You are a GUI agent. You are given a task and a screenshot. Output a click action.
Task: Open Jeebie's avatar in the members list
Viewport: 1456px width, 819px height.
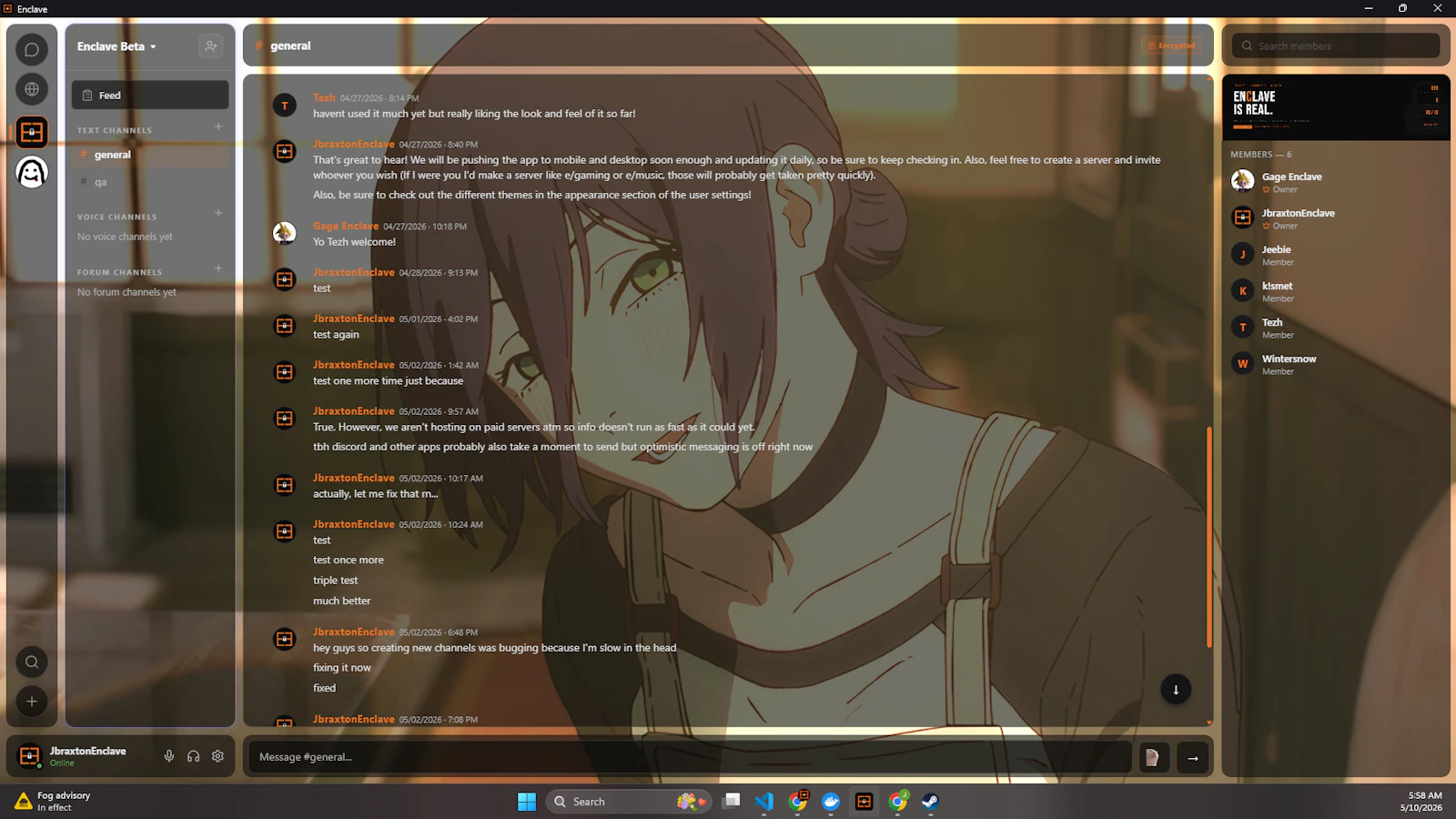(1242, 254)
